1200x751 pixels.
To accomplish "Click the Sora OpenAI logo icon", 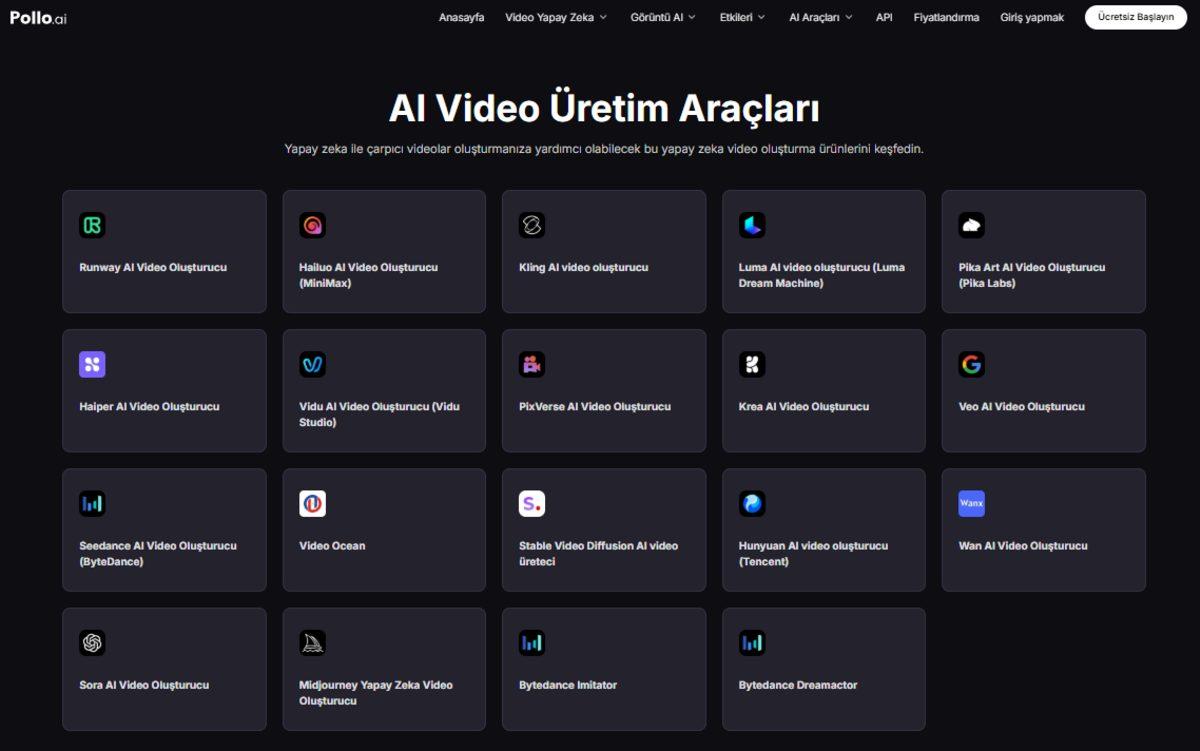I will (x=92, y=643).
